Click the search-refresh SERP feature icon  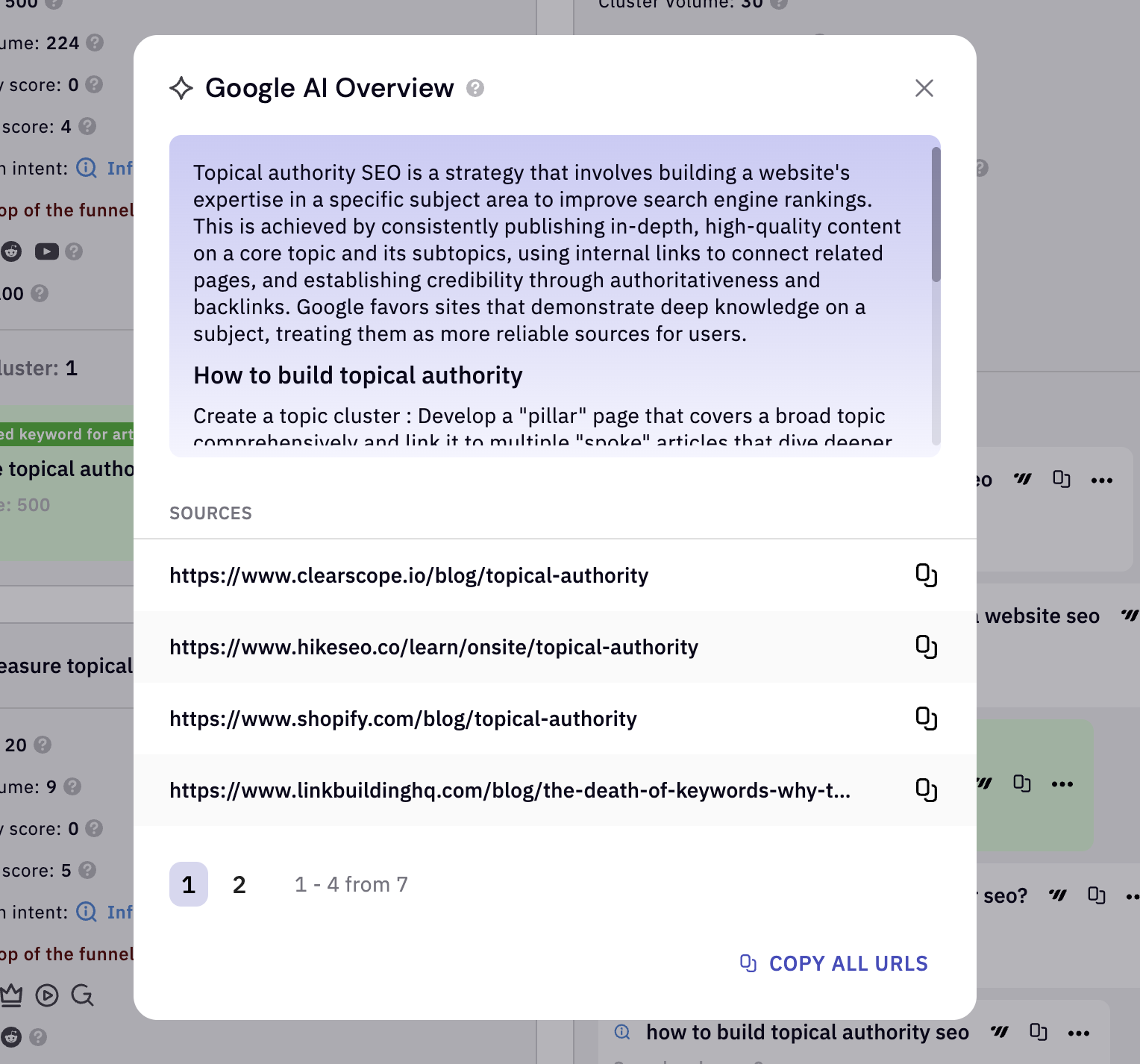click(82, 995)
